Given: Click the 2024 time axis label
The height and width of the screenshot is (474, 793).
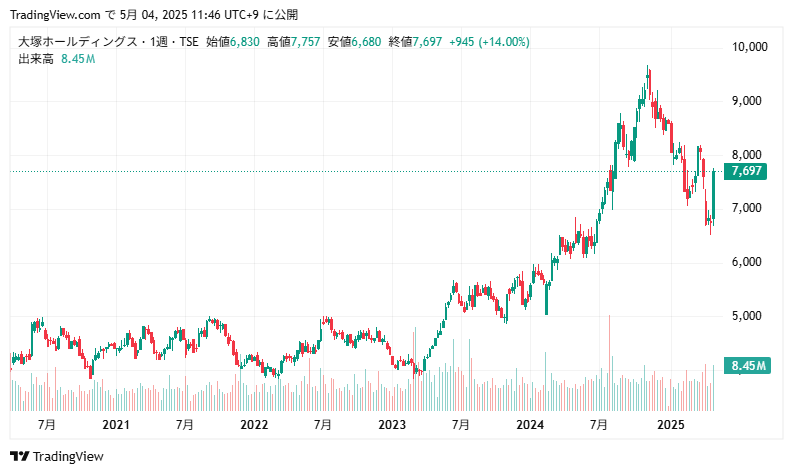Looking at the screenshot, I should [530, 424].
